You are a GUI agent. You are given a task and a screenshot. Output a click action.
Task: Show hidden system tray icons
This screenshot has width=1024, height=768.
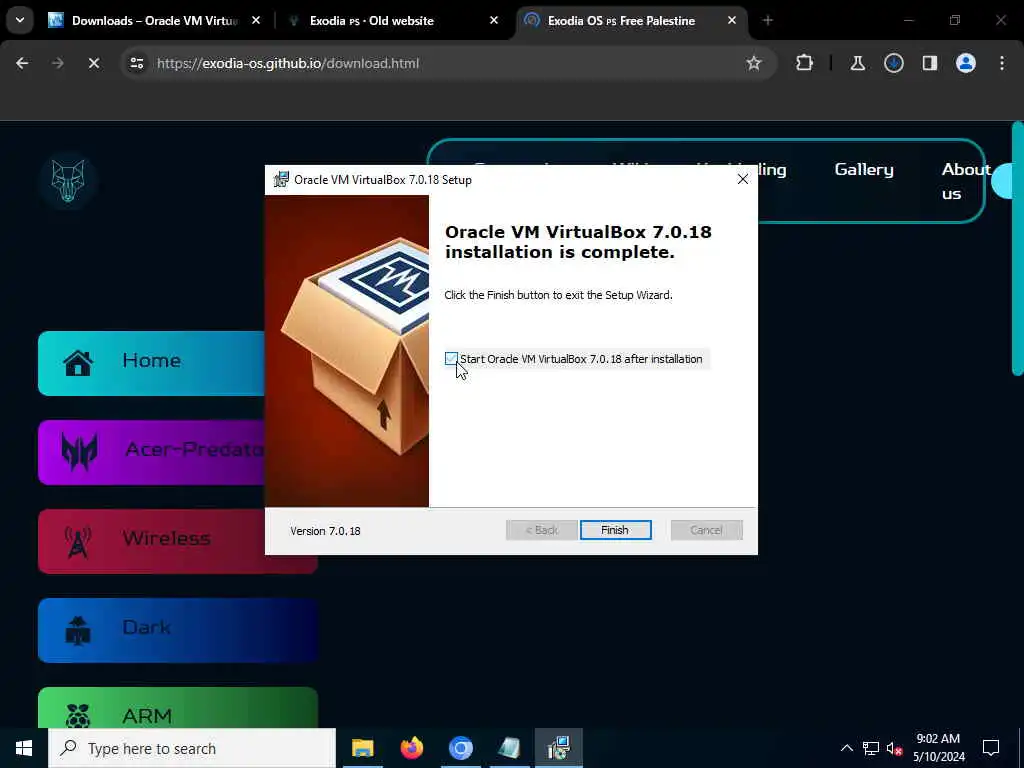pos(846,748)
